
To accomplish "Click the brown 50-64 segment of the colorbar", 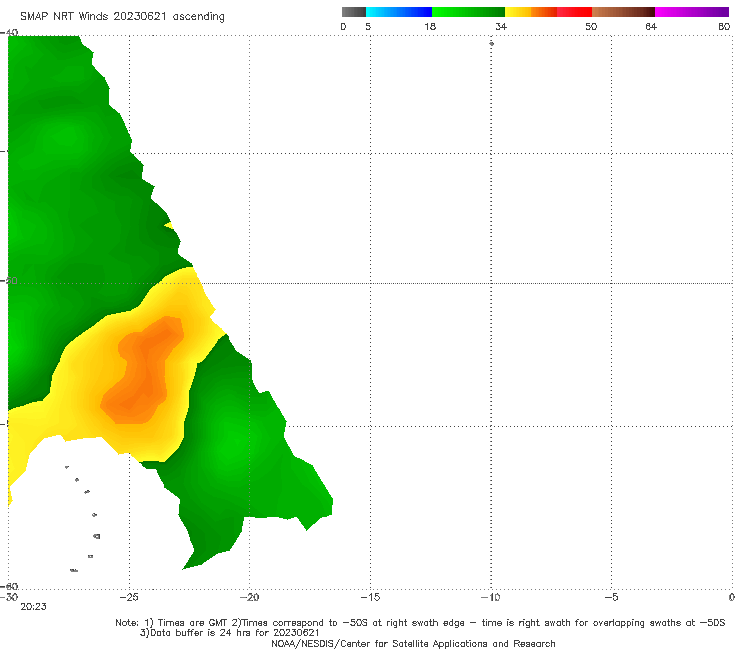I will point(623,12).
